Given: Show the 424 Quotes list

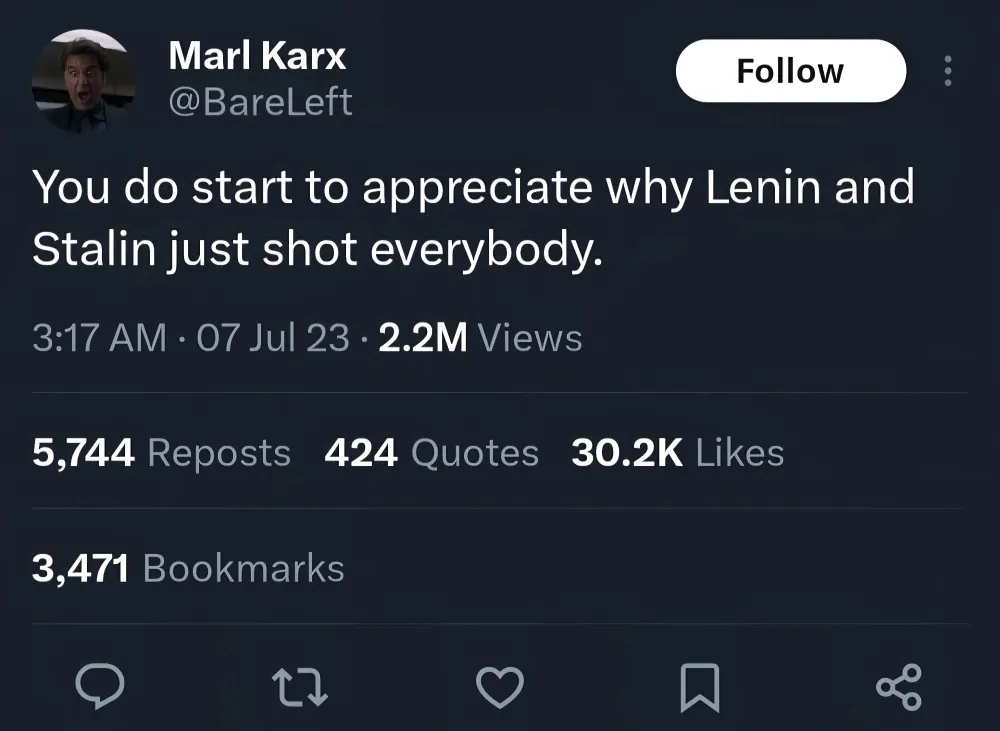Looking at the screenshot, I should click(x=431, y=453).
